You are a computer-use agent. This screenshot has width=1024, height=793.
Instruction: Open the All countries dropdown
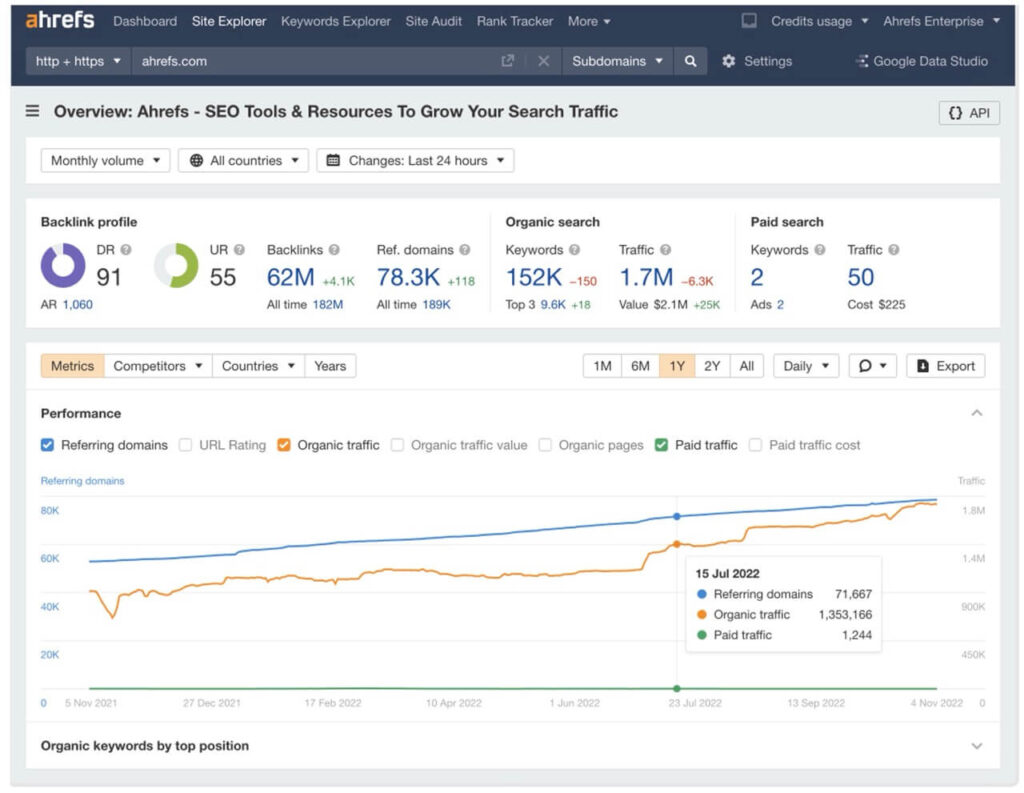244,161
